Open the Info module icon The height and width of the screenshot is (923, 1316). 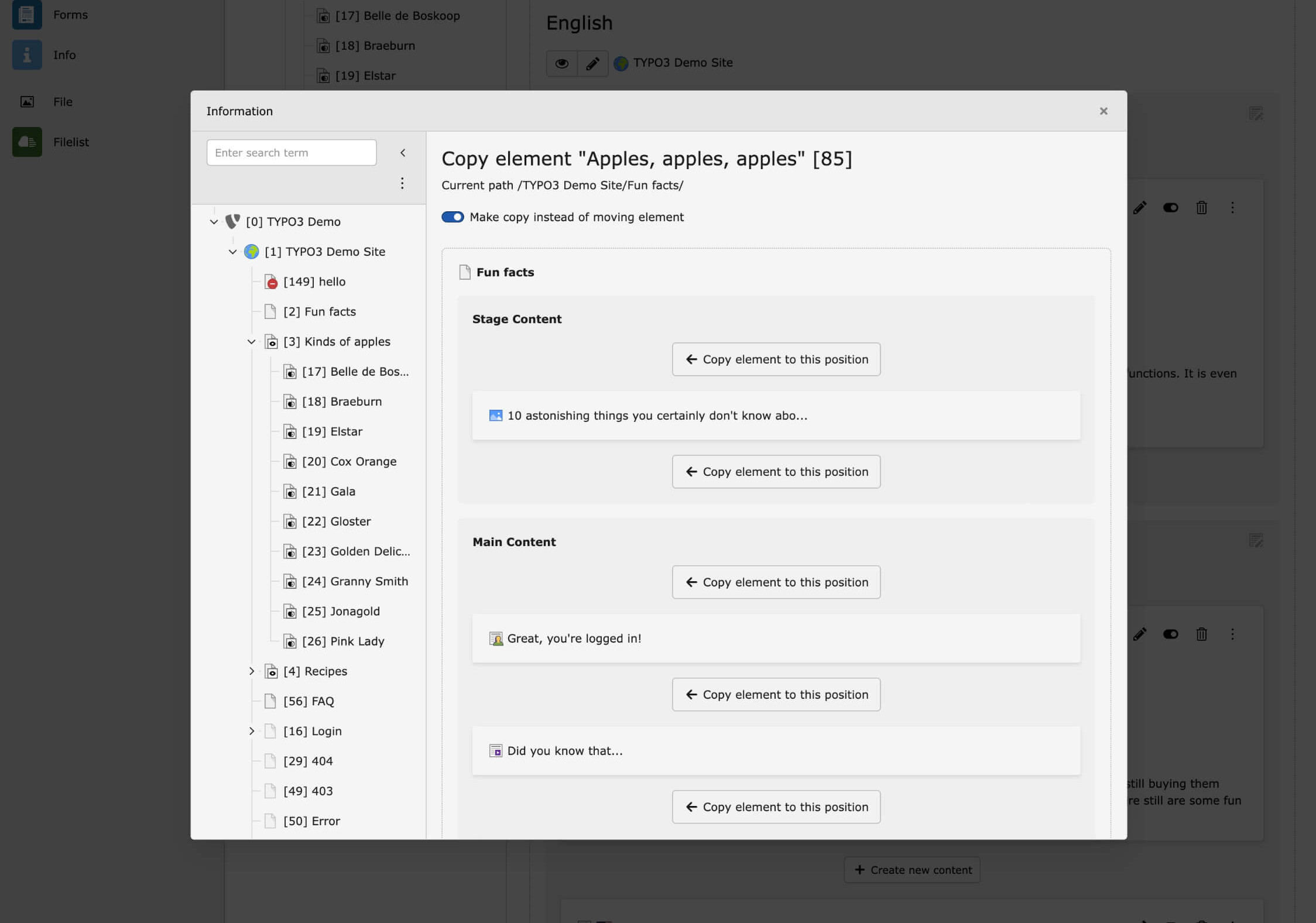(27, 55)
